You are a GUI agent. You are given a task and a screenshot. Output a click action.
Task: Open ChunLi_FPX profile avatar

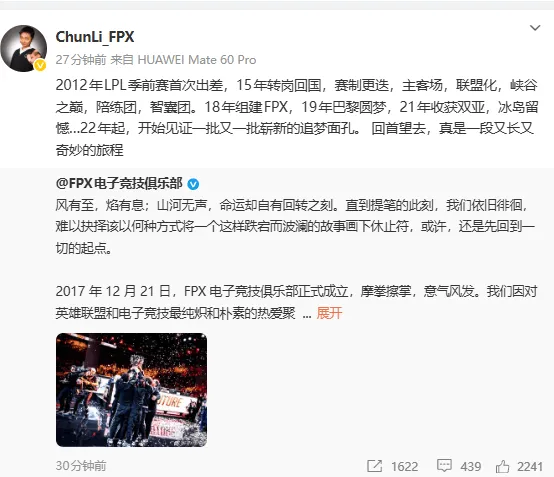pyautogui.click(x=24, y=48)
